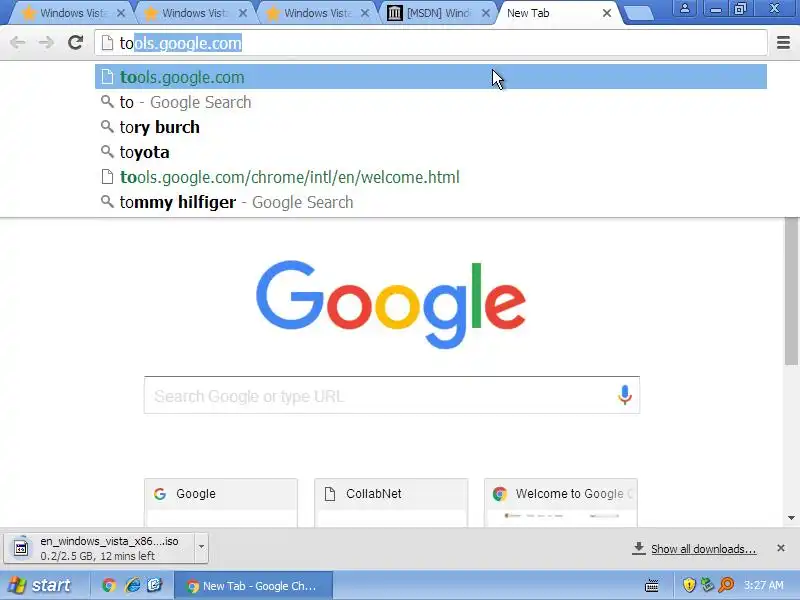Open the Chrome hamburger menu
The image size is (800, 600).
click(x=783, y=43)
